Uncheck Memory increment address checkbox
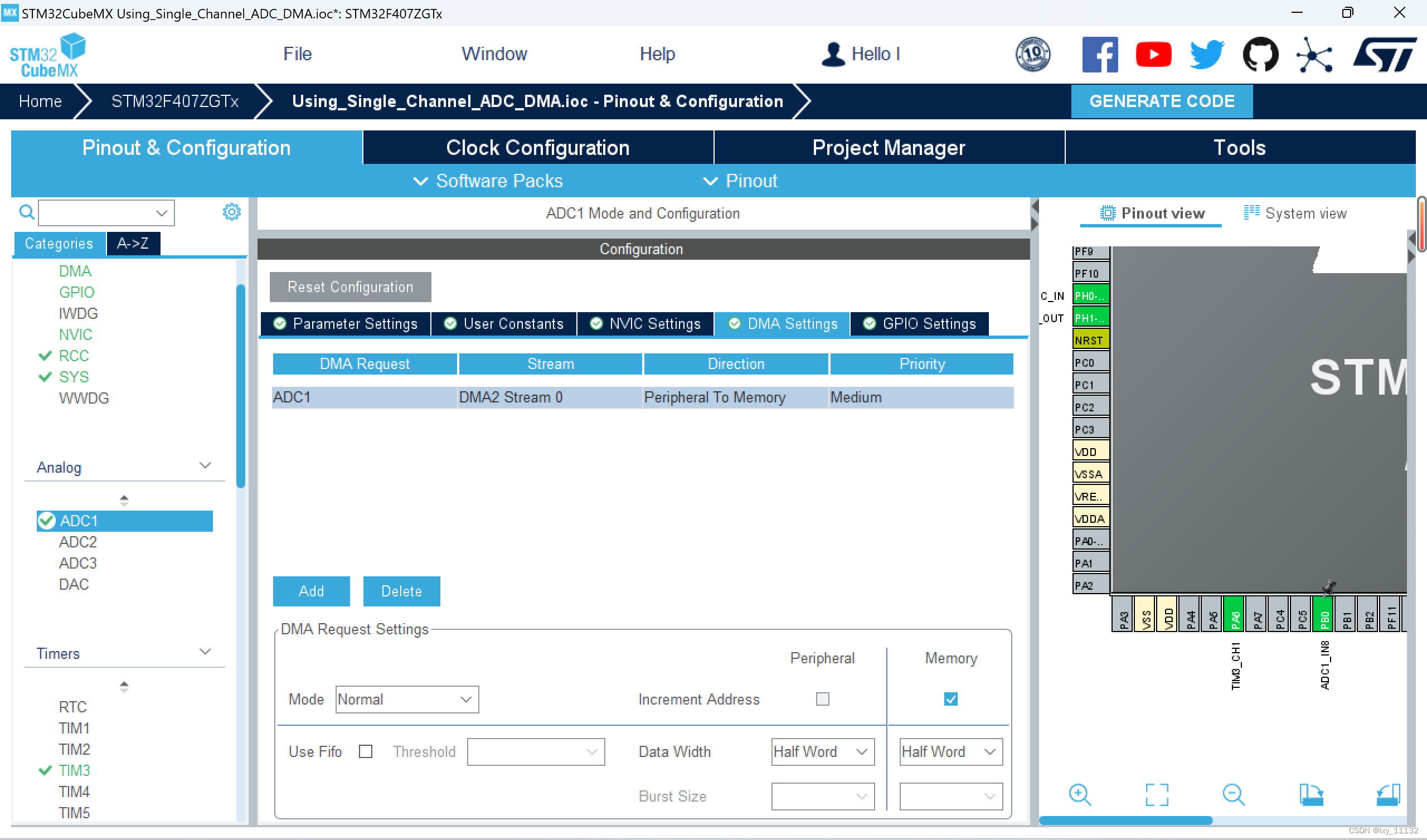This screenshot has height=840, width=1427. pos(950,699)
